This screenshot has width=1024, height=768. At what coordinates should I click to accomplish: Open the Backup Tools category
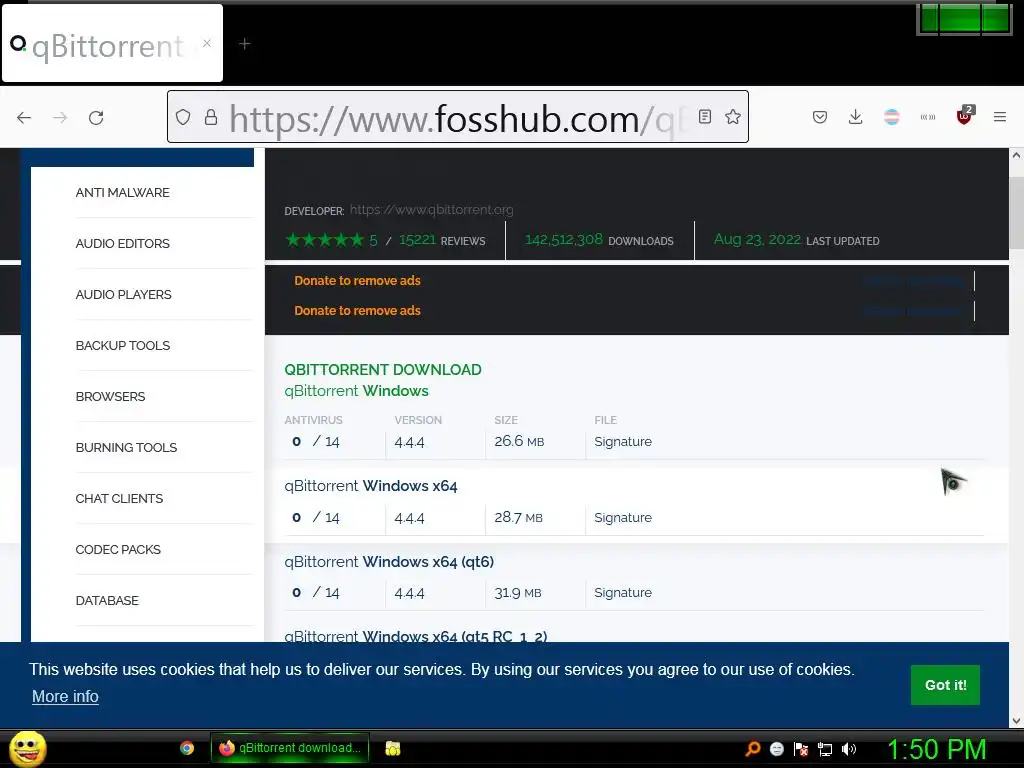point(123,345)
